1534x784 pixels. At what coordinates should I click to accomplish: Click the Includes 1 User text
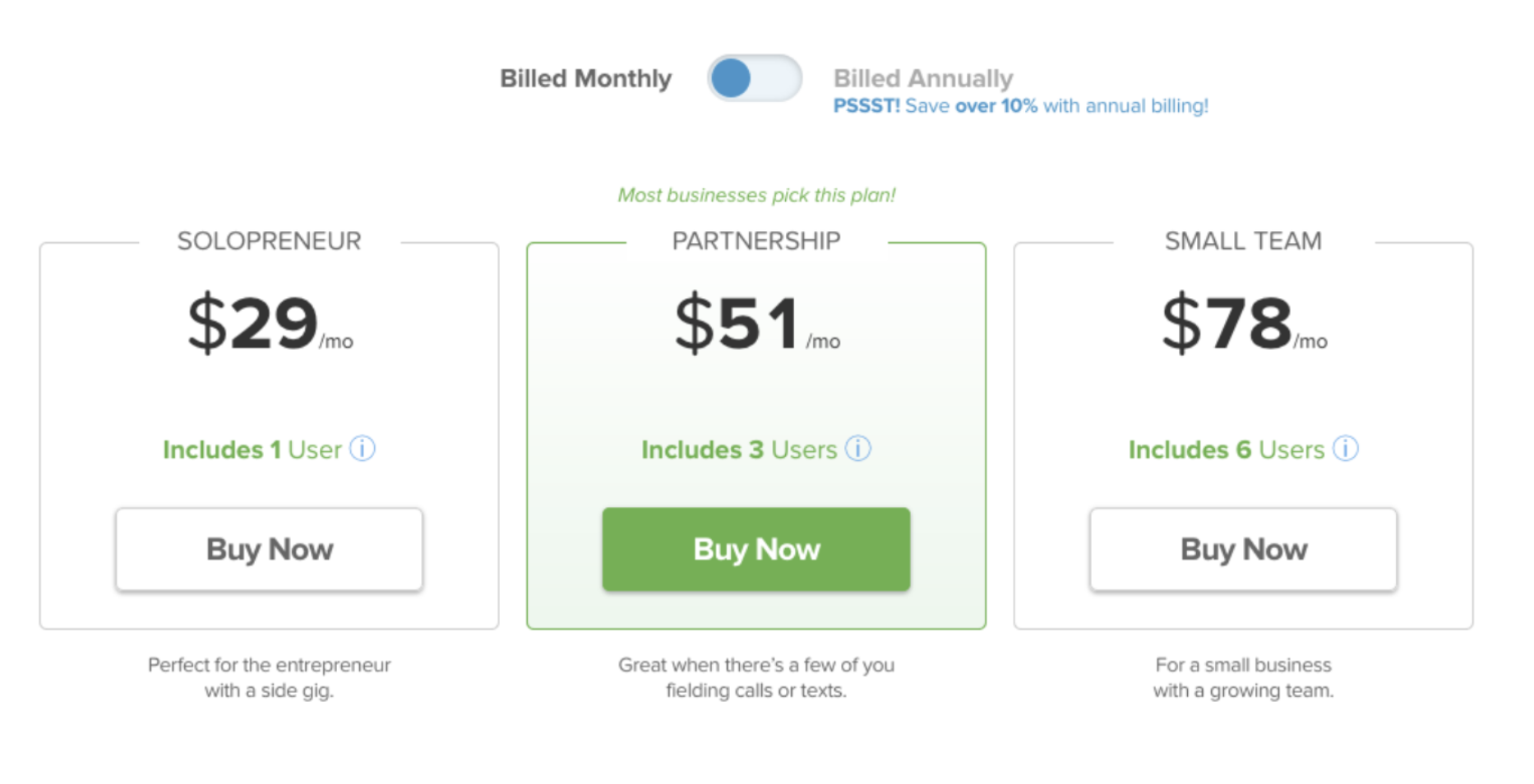(252, 450)
